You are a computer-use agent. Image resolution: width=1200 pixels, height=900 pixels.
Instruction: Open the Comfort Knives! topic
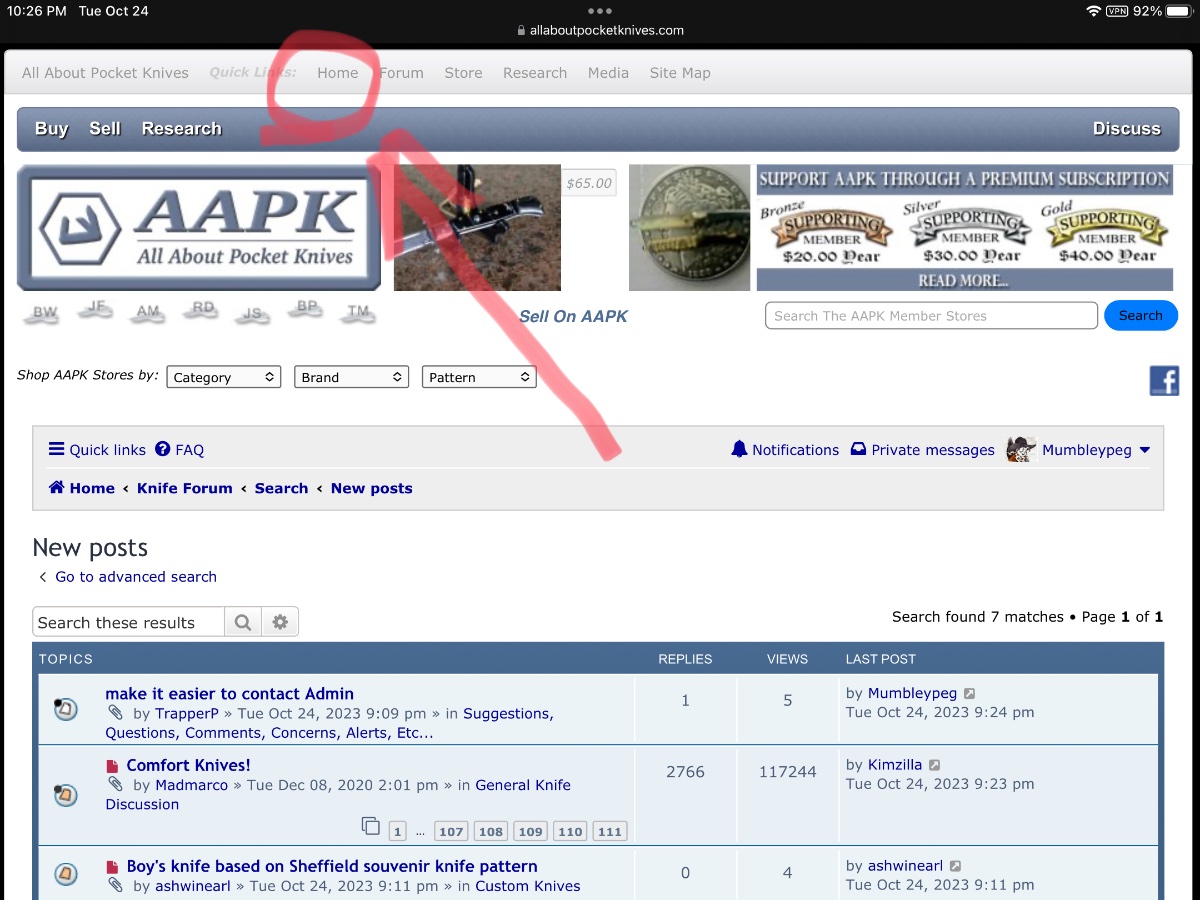[x=188, y=765]
